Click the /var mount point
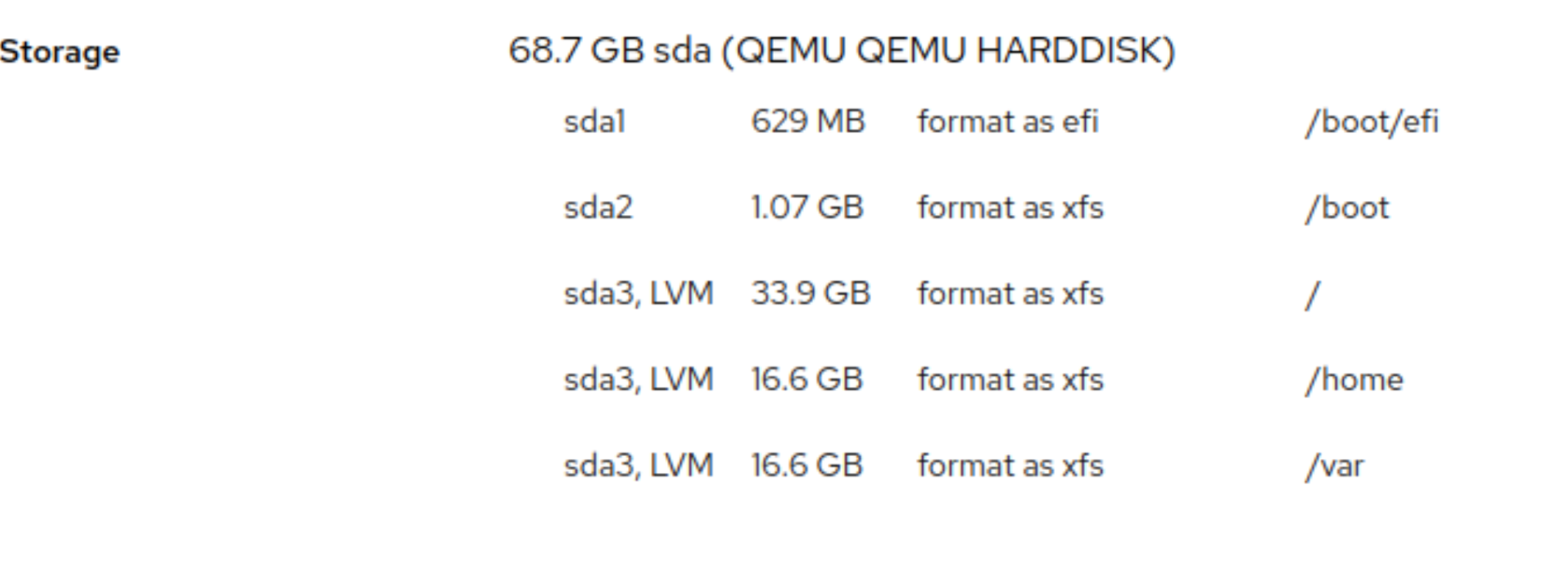Image resolution: width=1568 pixels, height=572 pixels. [1334, 465]
